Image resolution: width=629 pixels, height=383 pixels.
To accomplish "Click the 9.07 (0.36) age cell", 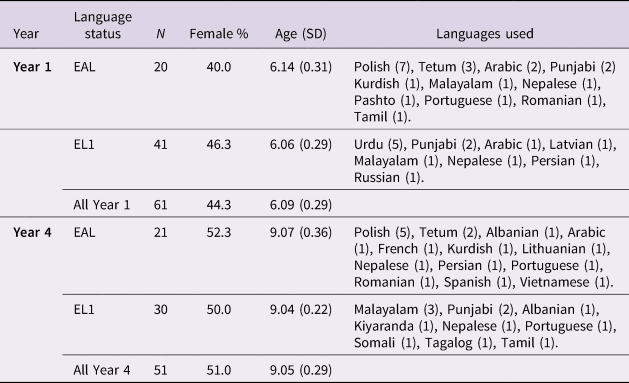I will point(300,232).
